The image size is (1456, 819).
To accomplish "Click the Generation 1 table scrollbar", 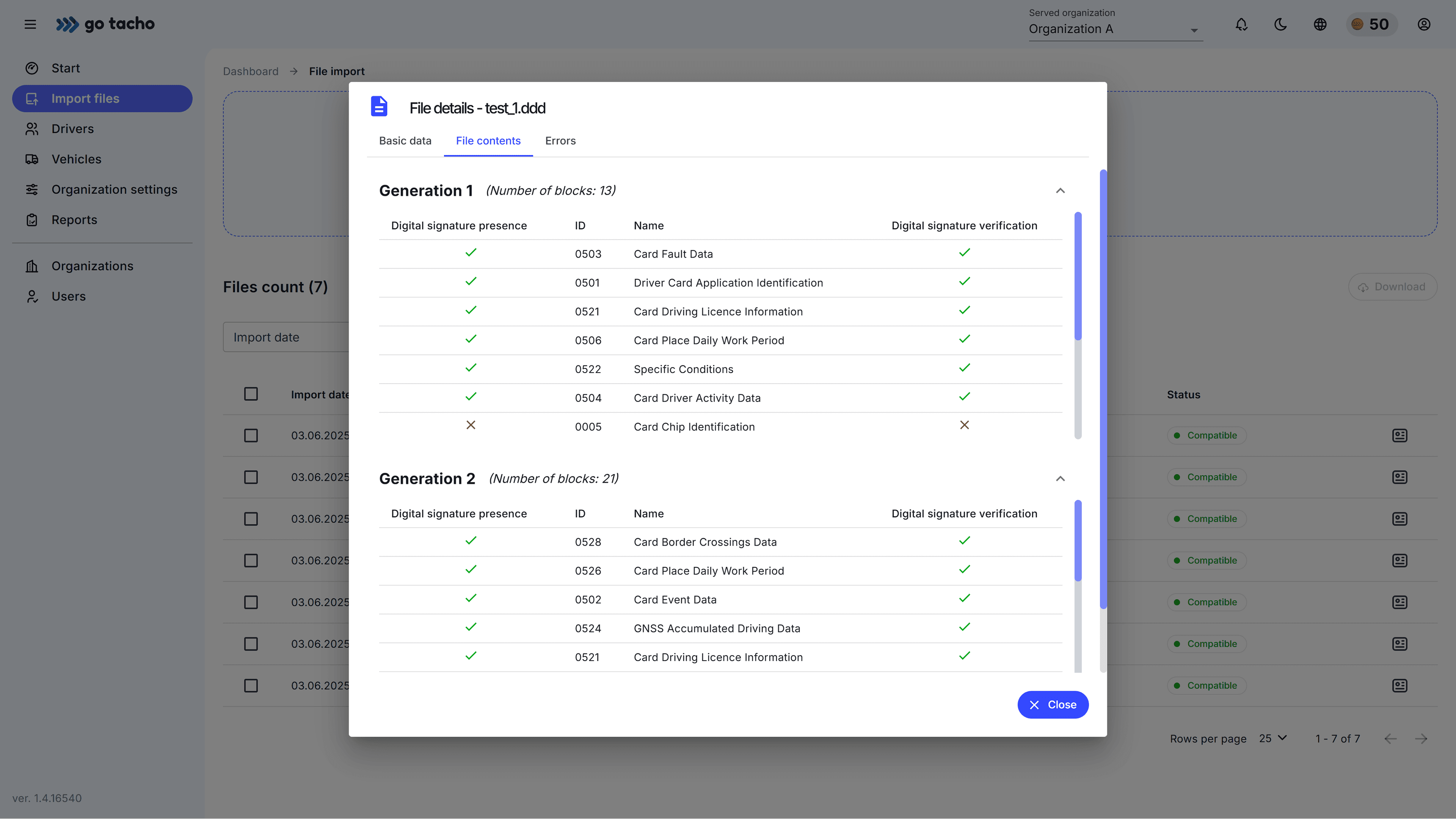I will pyautogui.click(x=1077, y=277).
